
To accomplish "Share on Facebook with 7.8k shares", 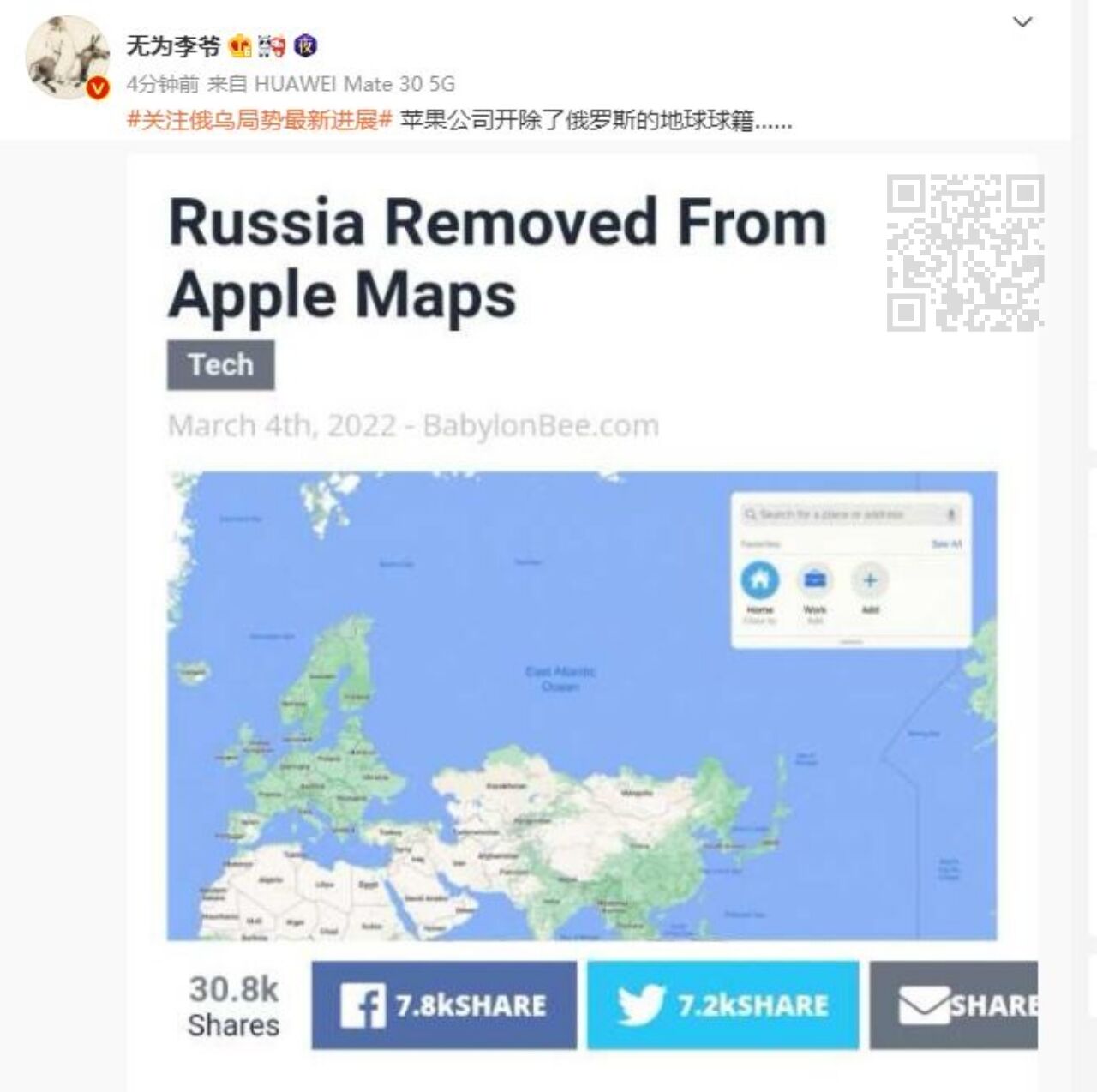I will click(444, 1005).
